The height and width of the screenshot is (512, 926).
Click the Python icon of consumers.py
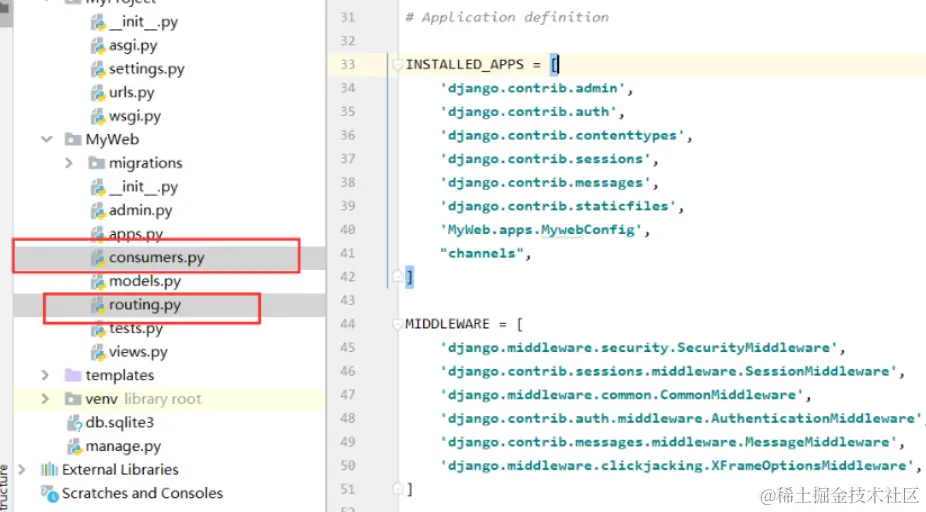click(x=98, y=257)
